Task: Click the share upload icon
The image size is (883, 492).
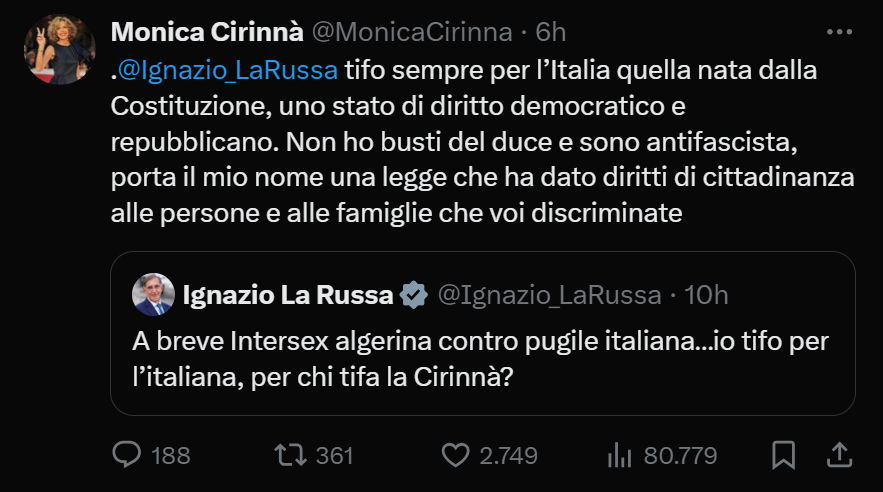Action: click(838, 456)
